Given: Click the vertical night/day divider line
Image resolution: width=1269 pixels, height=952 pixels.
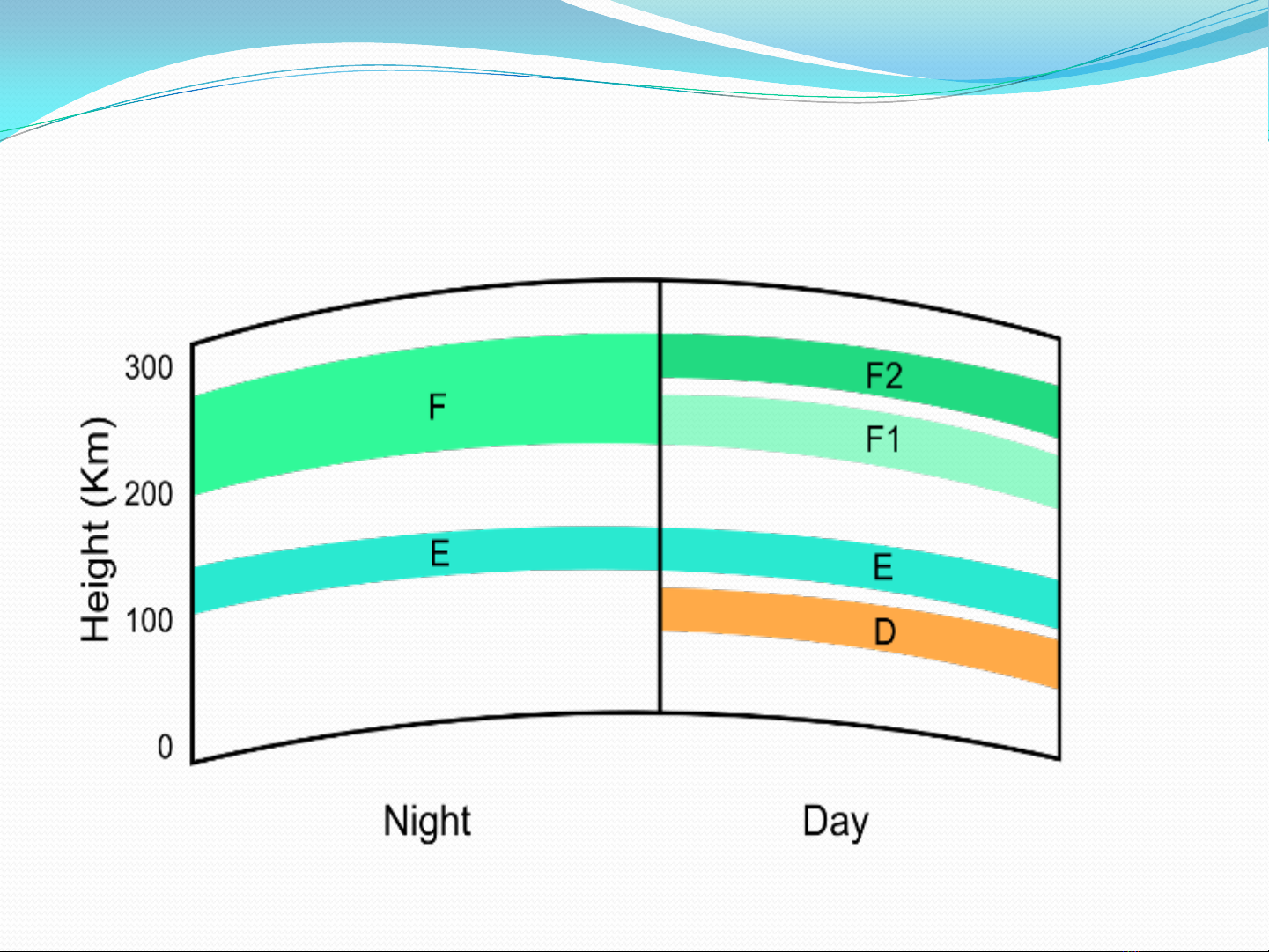Looking at the screenshot, I should tap(660, 493).
